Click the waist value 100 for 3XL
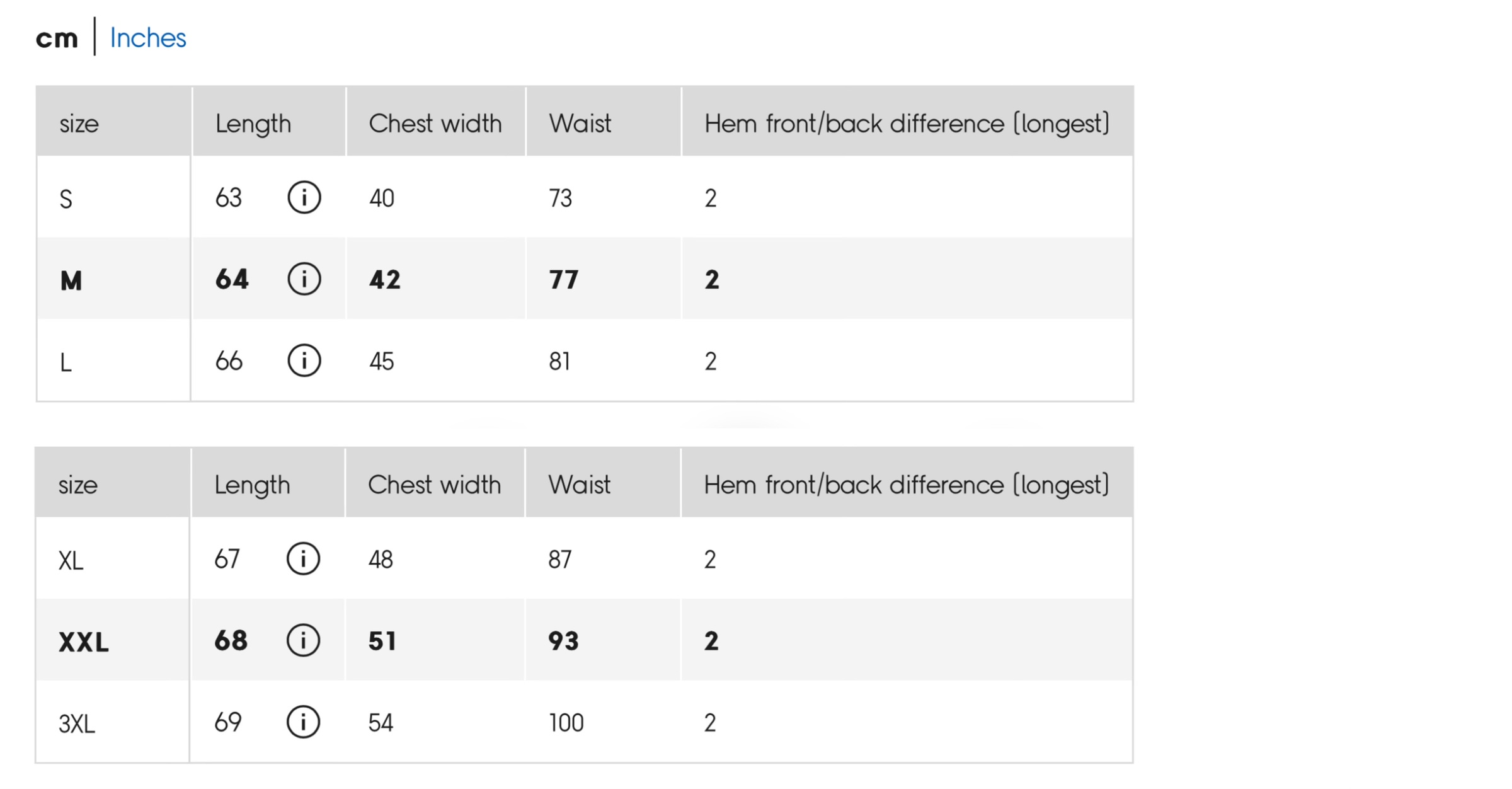This screenshot has width=1512, height=789. (566, 722)
